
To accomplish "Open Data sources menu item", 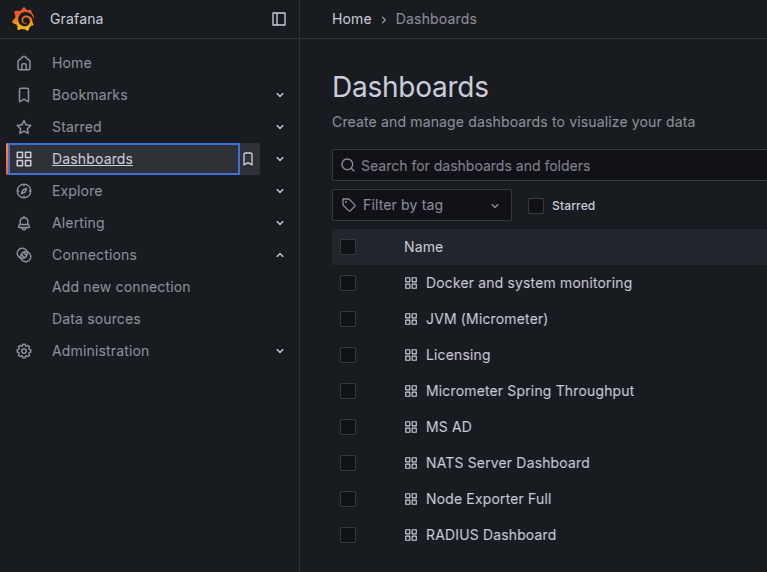I will pyautogui.click(x=96, y=319).
